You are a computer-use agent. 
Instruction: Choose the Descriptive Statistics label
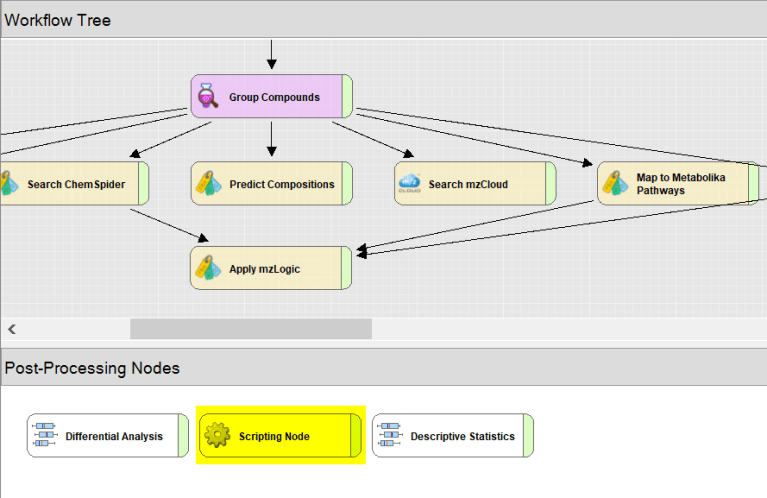coord(462,436)
